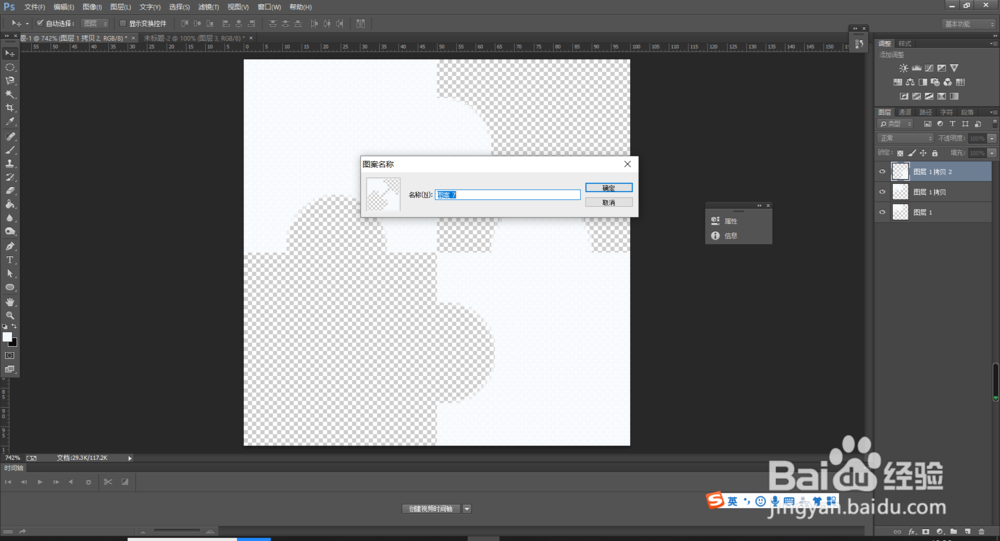Add a Levels adjustment
1000x541 pixels.
point(916,68)
